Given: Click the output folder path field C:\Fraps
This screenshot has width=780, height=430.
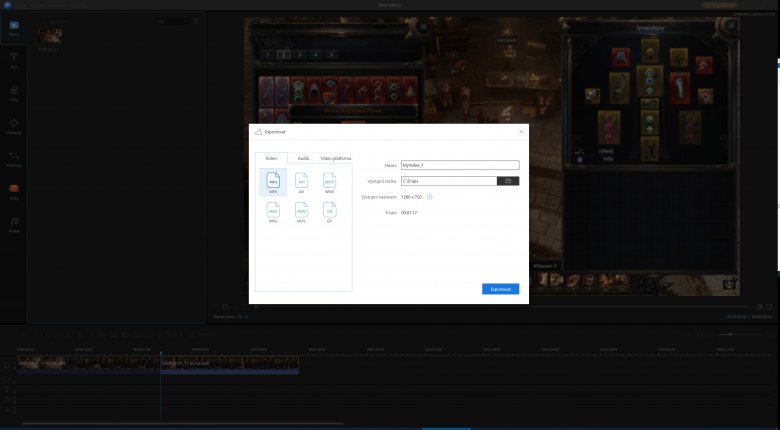Looking at the screenshot, I should (449, 181).
